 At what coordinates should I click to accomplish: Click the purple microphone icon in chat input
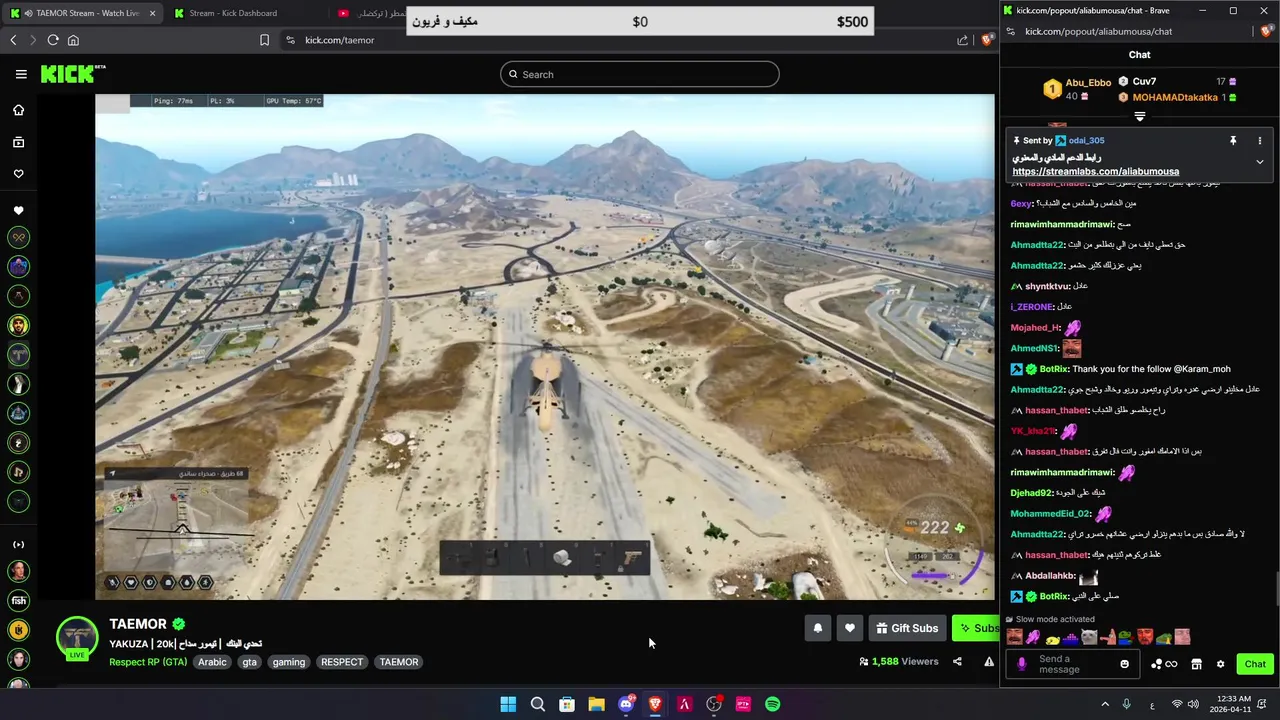pyautogui.click(x=1021, y=664)
